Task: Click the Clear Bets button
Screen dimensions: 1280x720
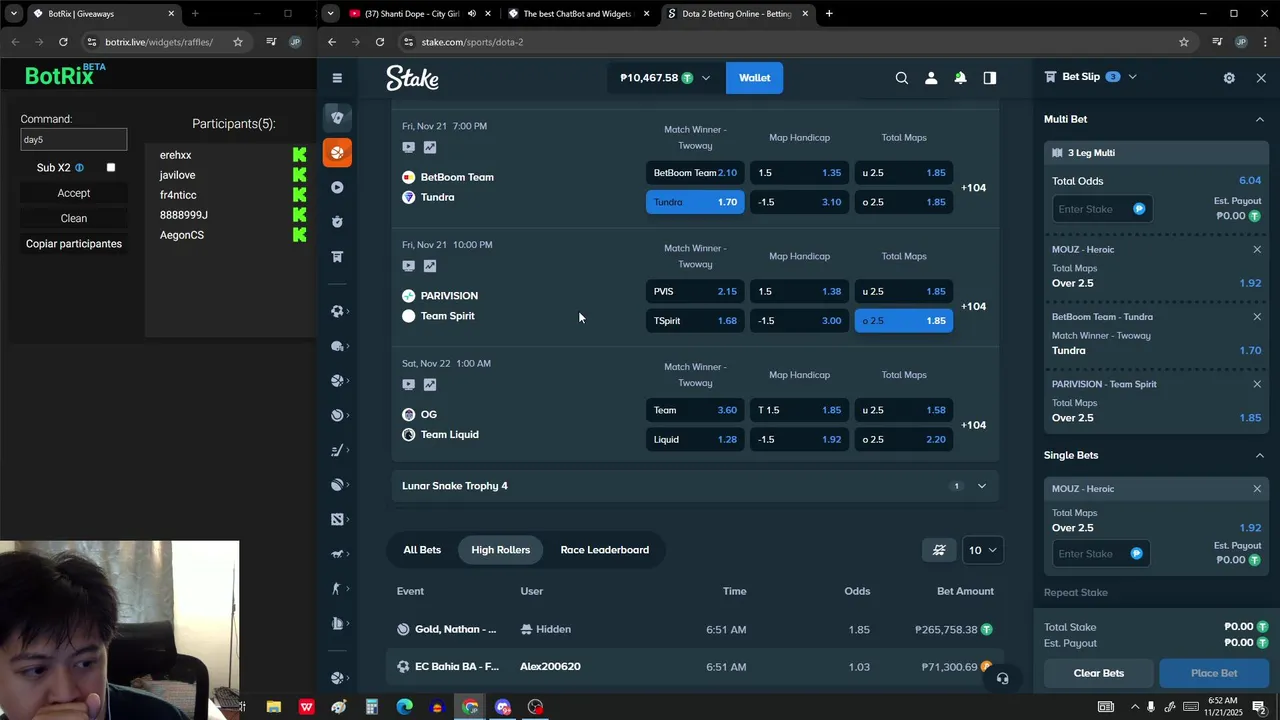Action: (1099, 673)
